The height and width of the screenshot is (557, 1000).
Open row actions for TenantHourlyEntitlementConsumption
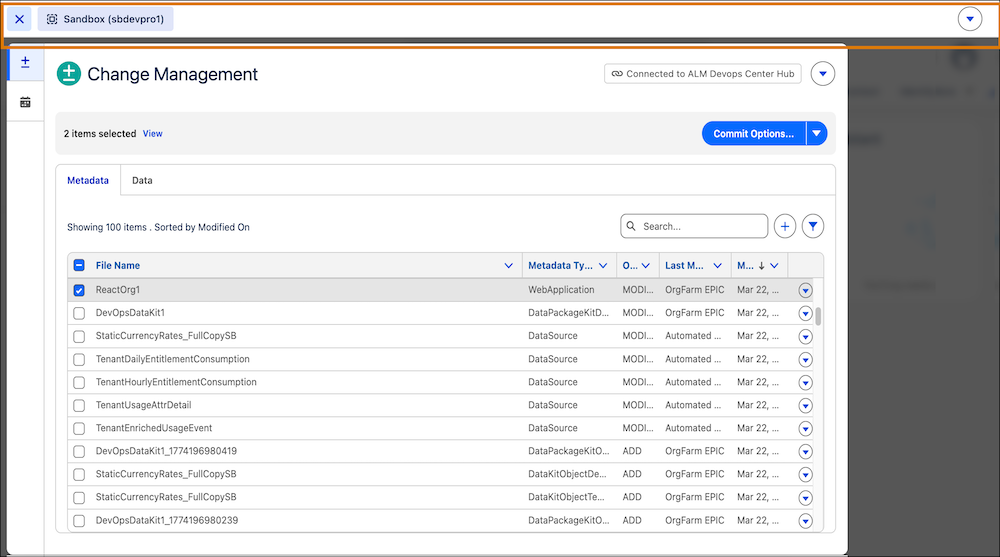805,383
